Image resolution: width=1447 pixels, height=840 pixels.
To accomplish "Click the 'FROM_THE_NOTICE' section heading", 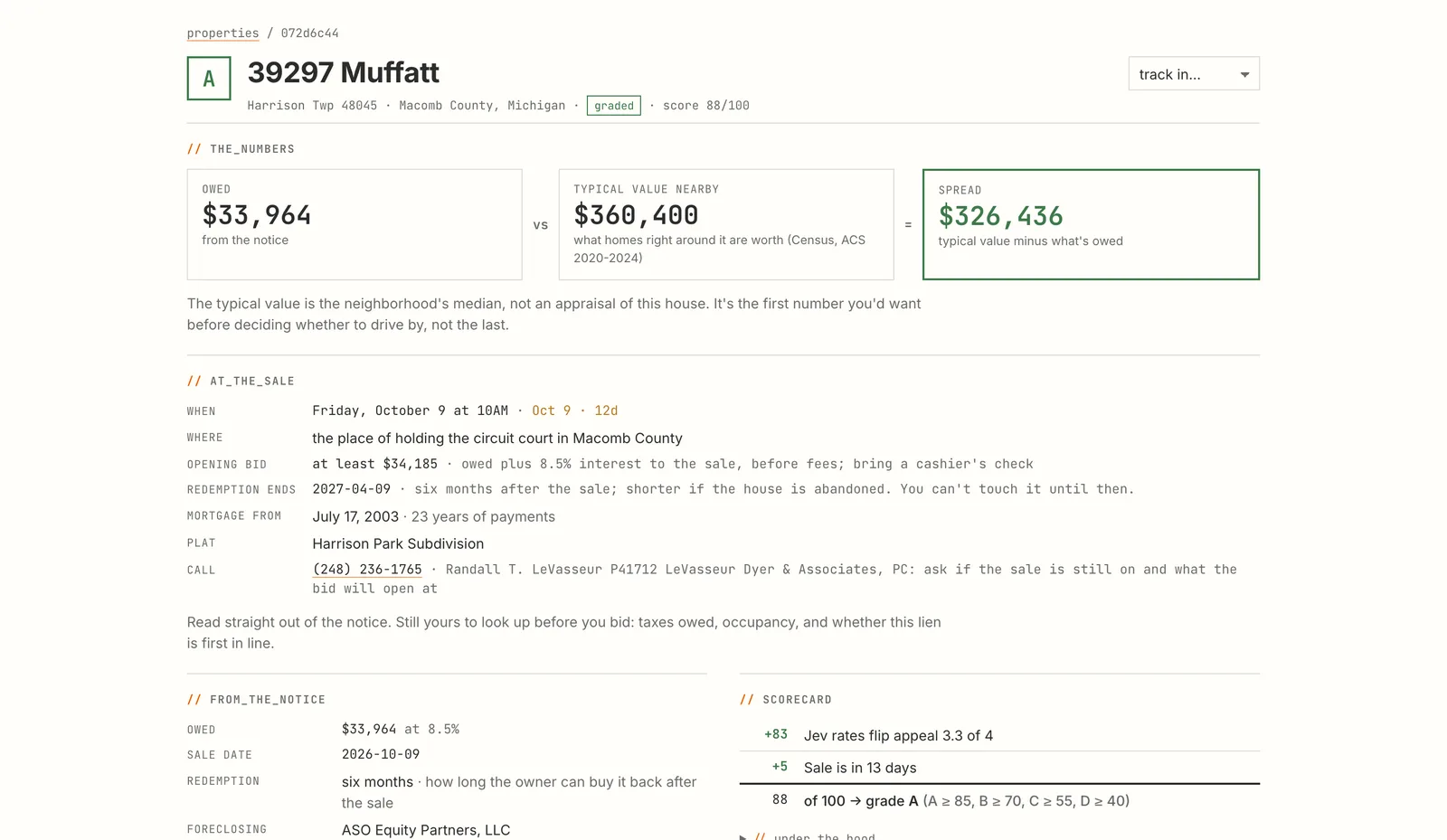I will coord(268,700).
